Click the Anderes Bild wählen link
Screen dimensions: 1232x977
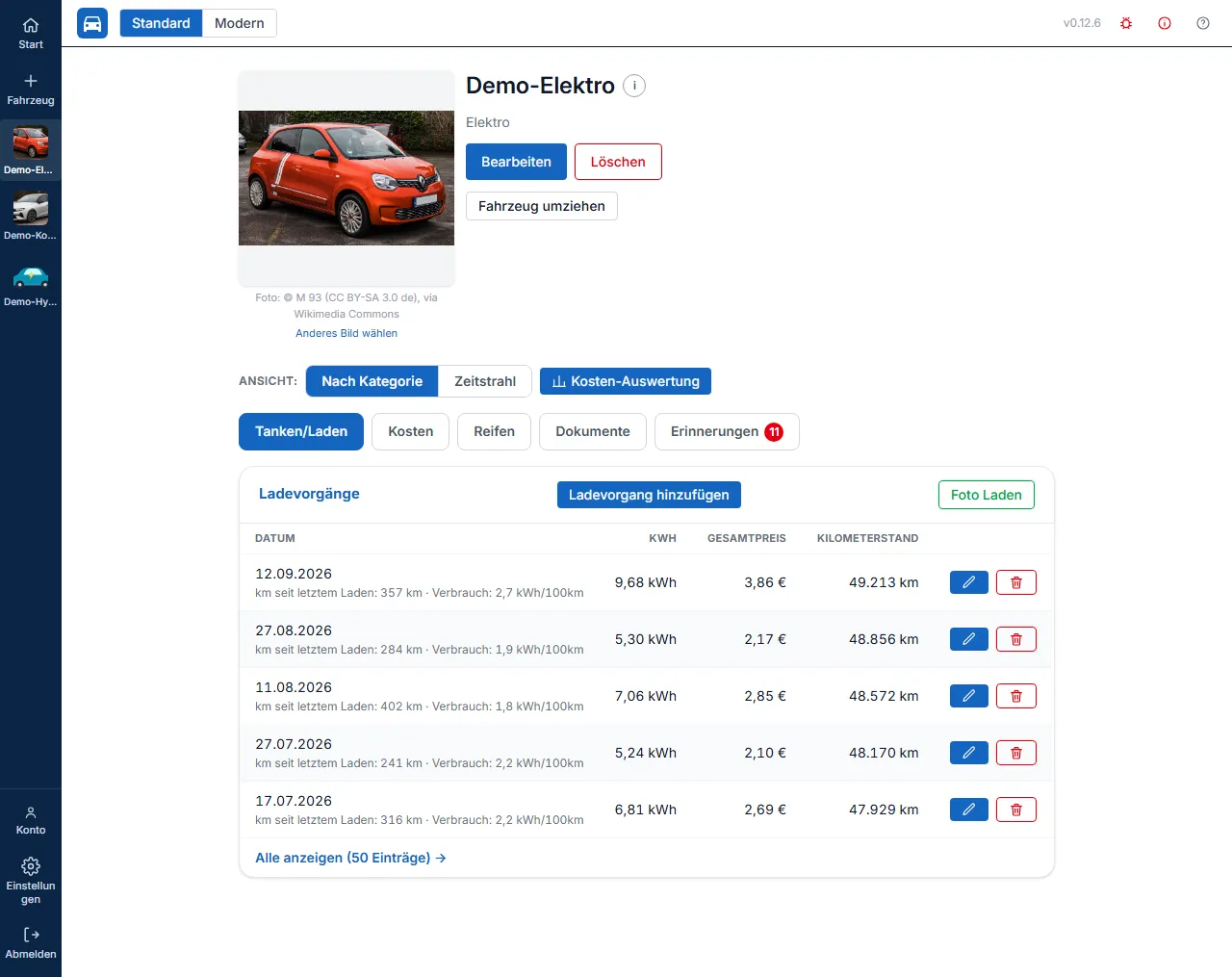346,333
